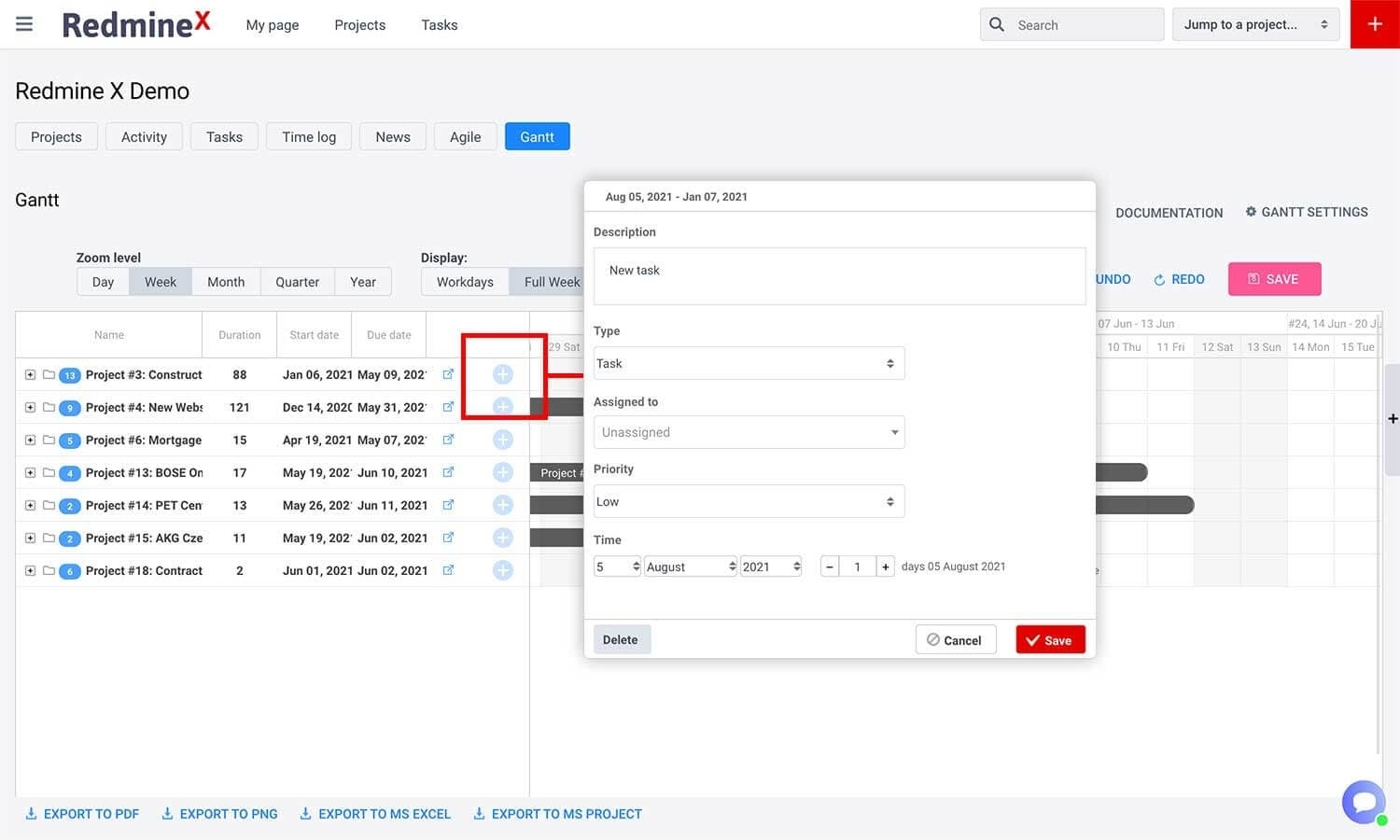Open the Jump to a project dropdown

point(1254,24)
